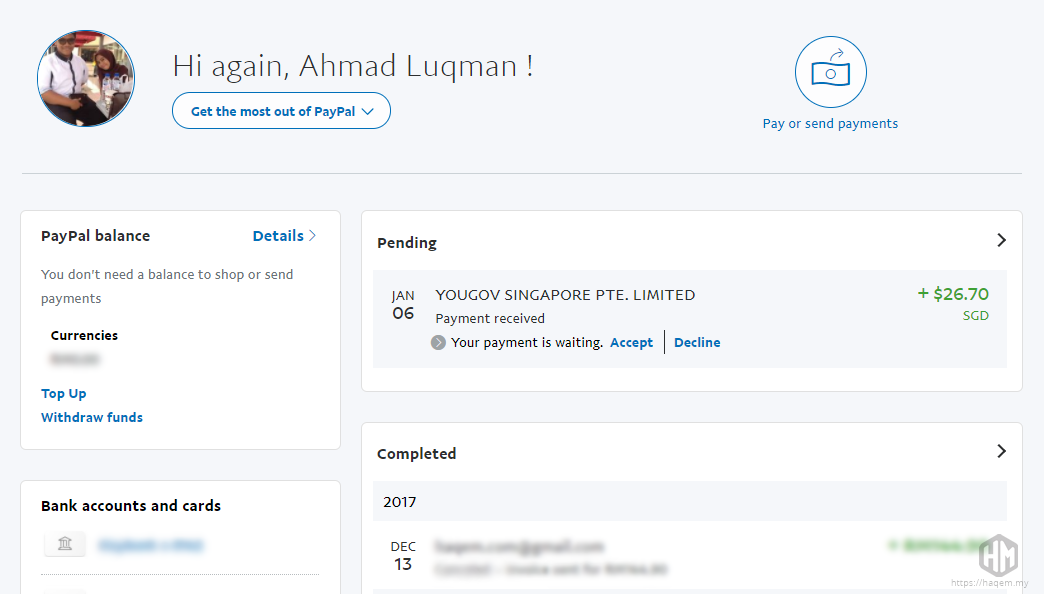Viewport: 1044px width, 594px height.
Task: Open the profile photo
Action: click(x=86, y=78)
